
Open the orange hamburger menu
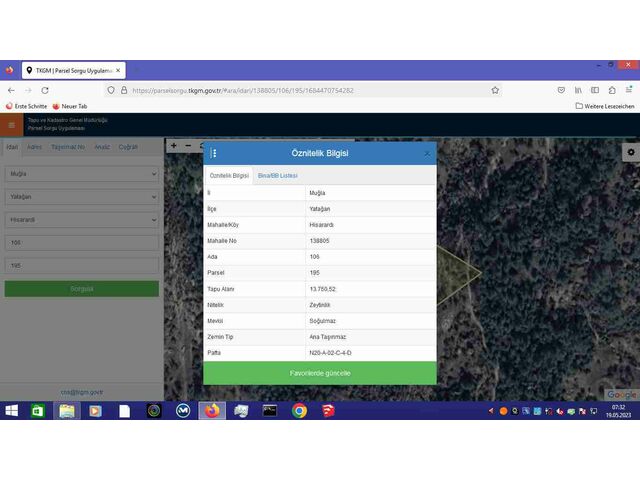[12, 125]
